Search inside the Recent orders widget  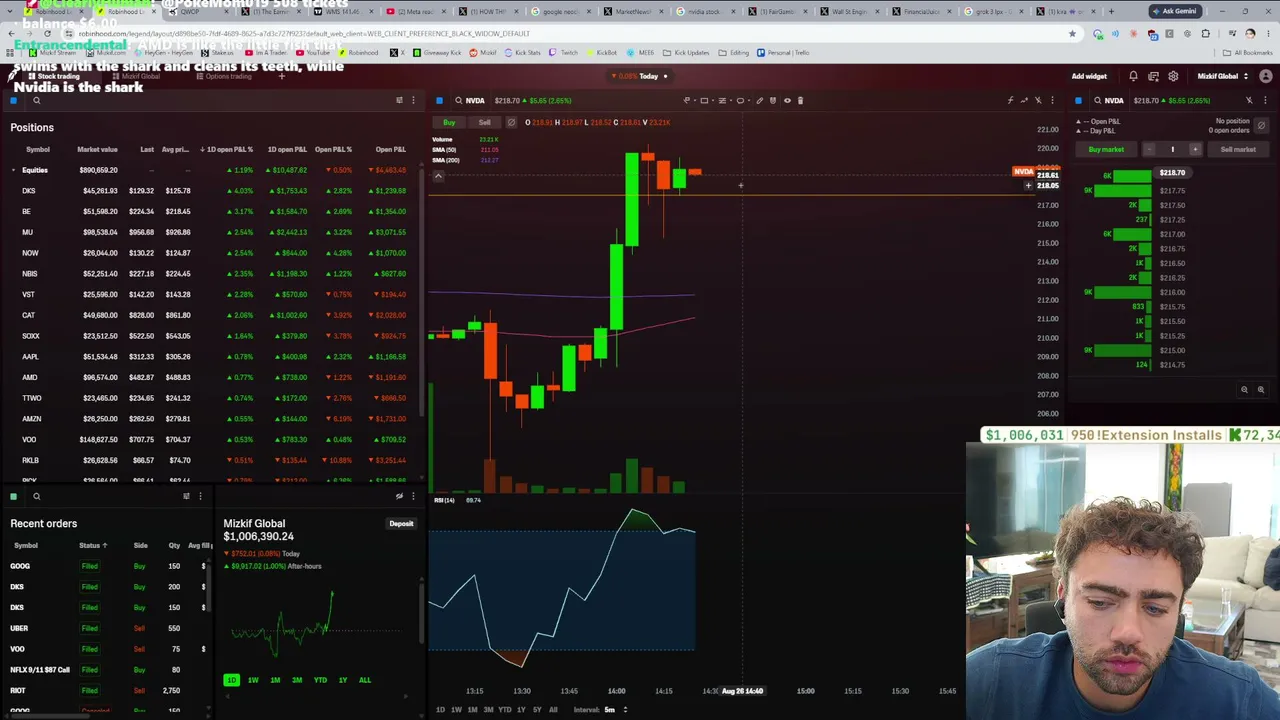tap(37, 496)
